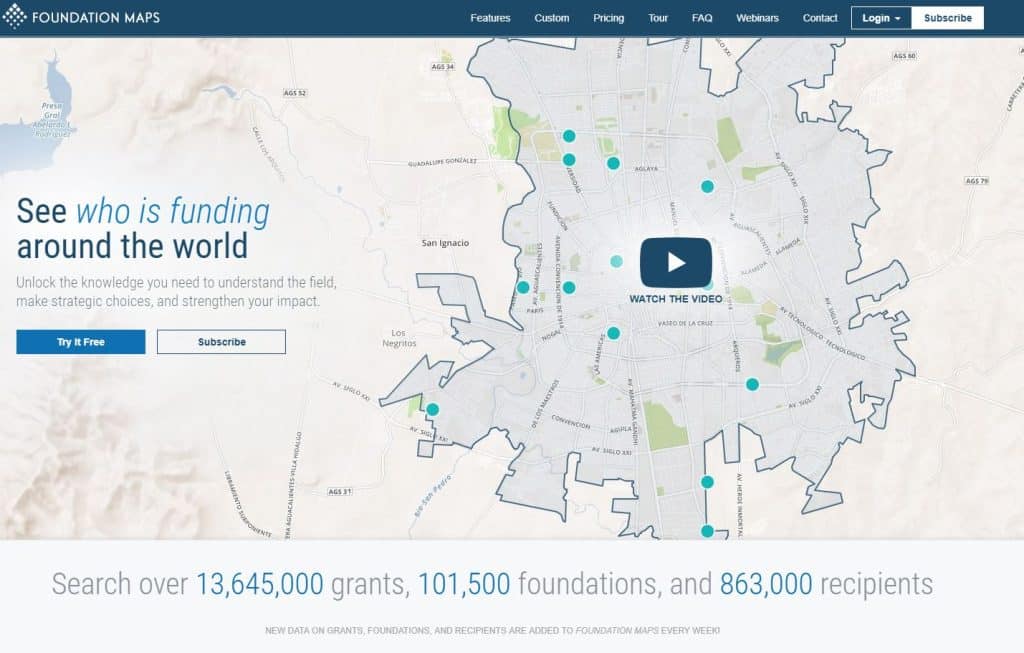
Task: Click the Foundation Maps logo icon
Action: [15, 17]
